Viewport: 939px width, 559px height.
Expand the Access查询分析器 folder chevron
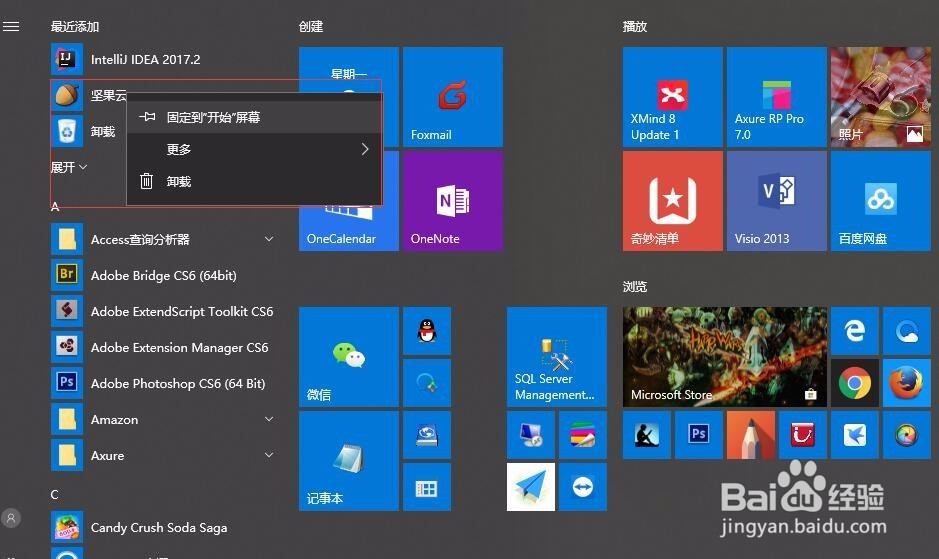tap(269, 239)
